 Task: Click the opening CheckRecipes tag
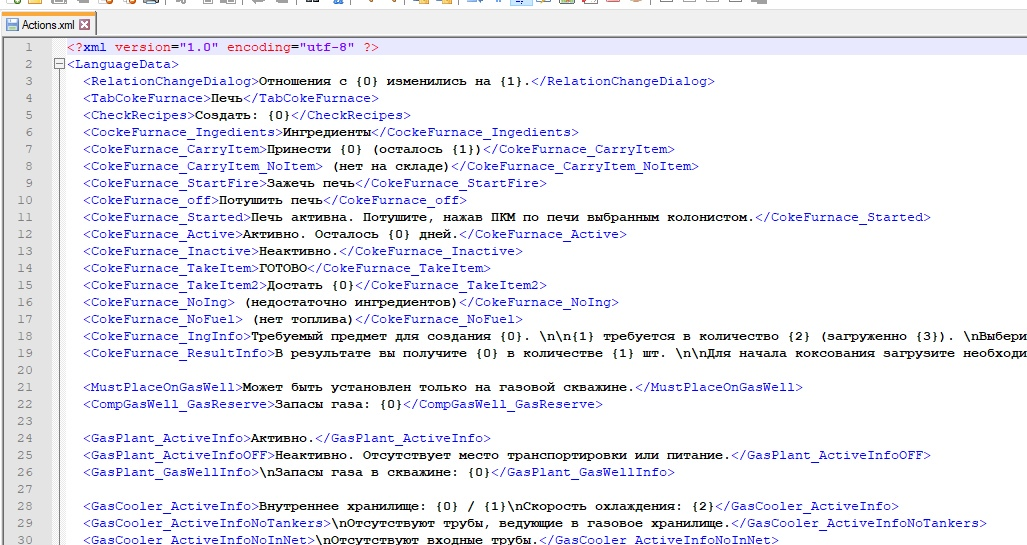tap(139, 115)
